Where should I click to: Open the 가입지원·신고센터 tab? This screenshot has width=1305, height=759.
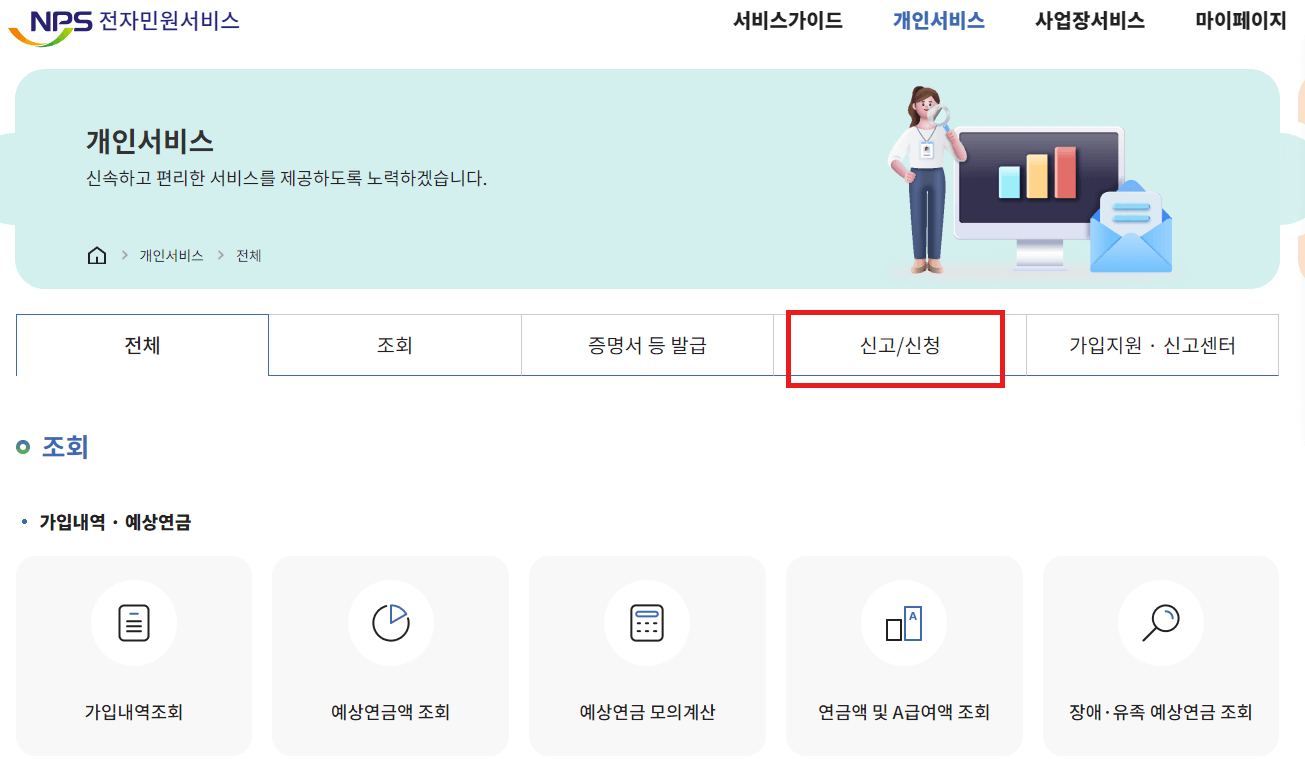coord(1151,344)
